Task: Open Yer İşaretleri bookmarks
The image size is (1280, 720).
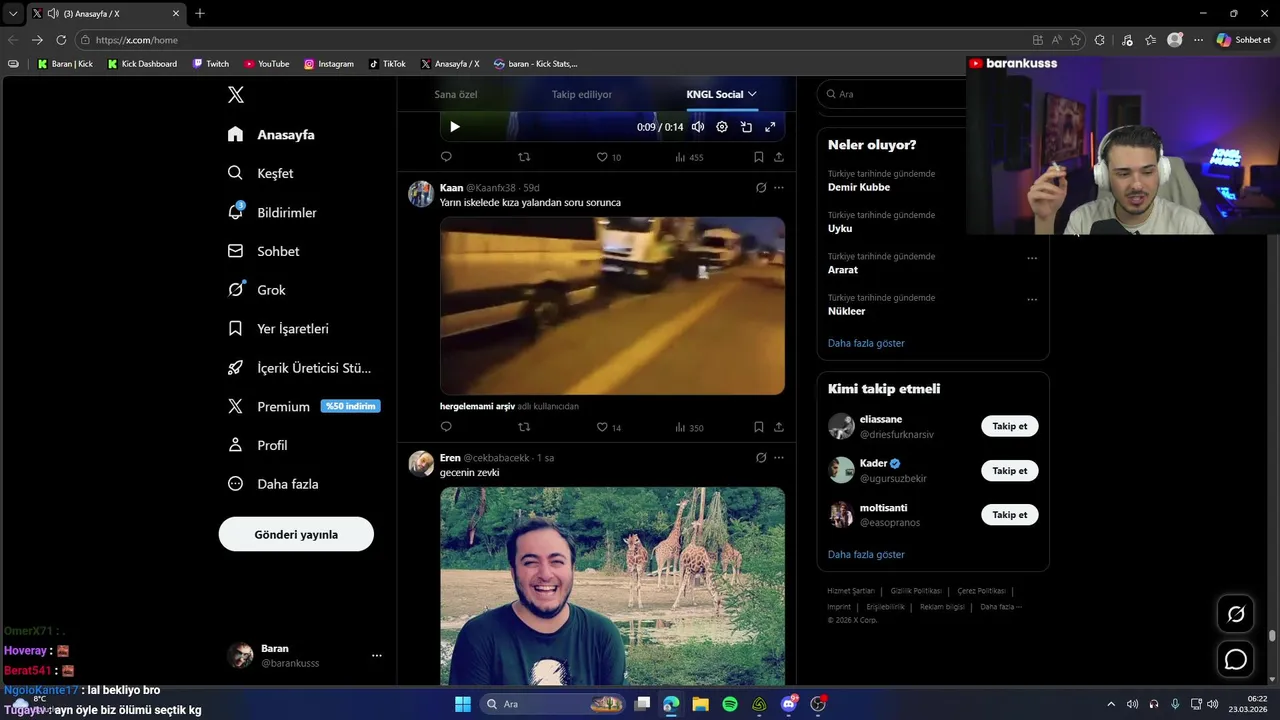Action: (x=277, y=328)
